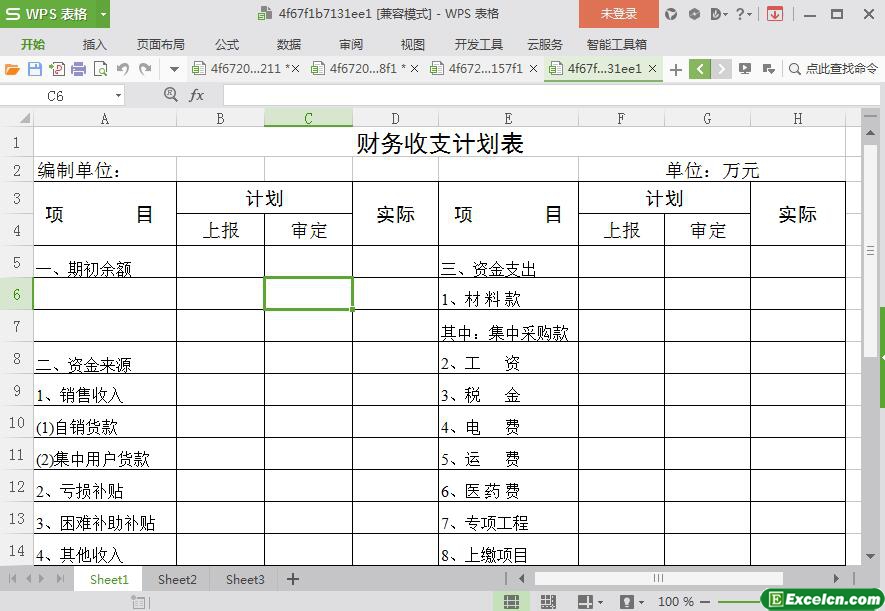Expand the quick access toolbar dropdown arrow
The image size is (885, 611).
pyautogui.click(x=174, y=69)
